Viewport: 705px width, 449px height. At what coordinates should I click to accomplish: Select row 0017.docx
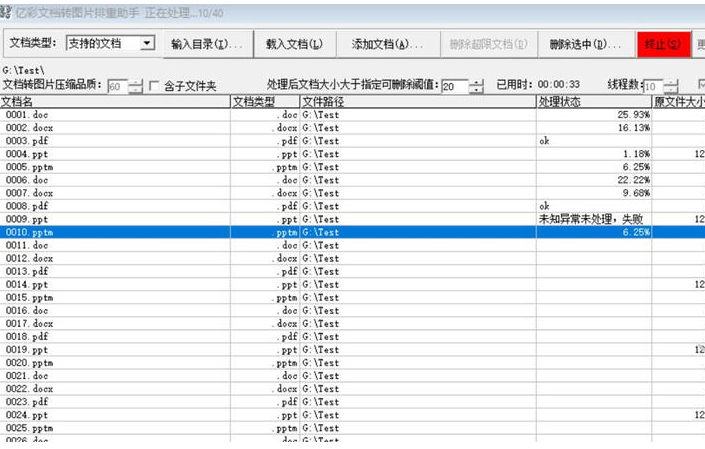[352, 324]
